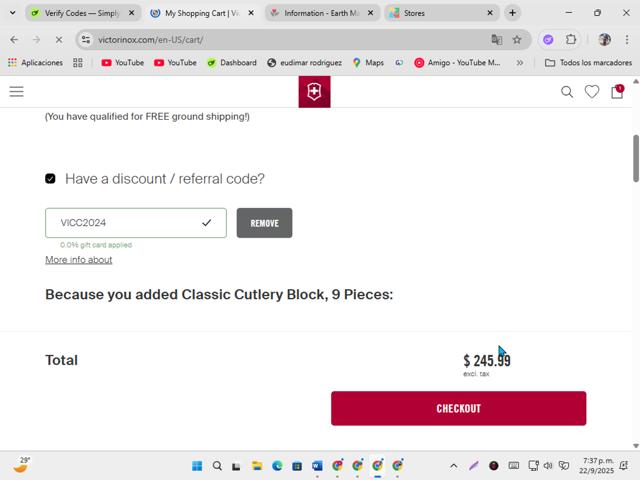Image resolution: width=640 pixels, height=480 pixels.
Task: Open the site search magnifier
Action: tap(567, 92)
